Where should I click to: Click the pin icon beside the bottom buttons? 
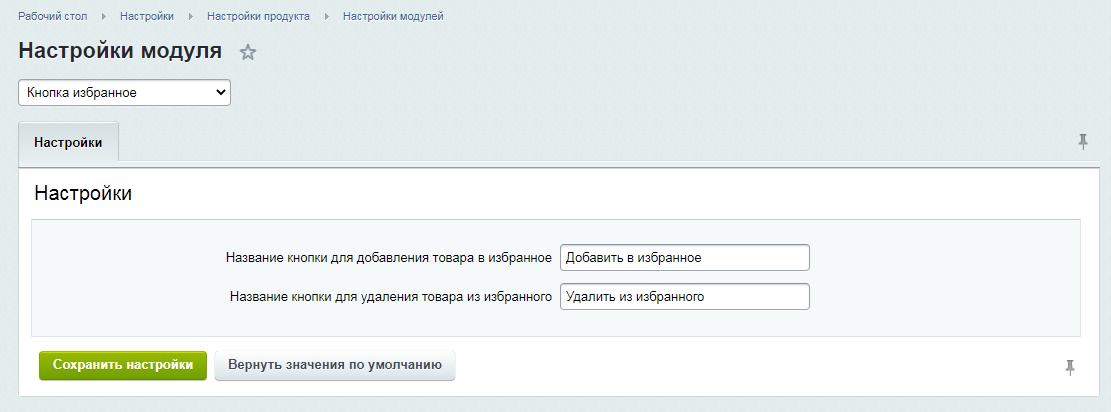[1069, 368]
